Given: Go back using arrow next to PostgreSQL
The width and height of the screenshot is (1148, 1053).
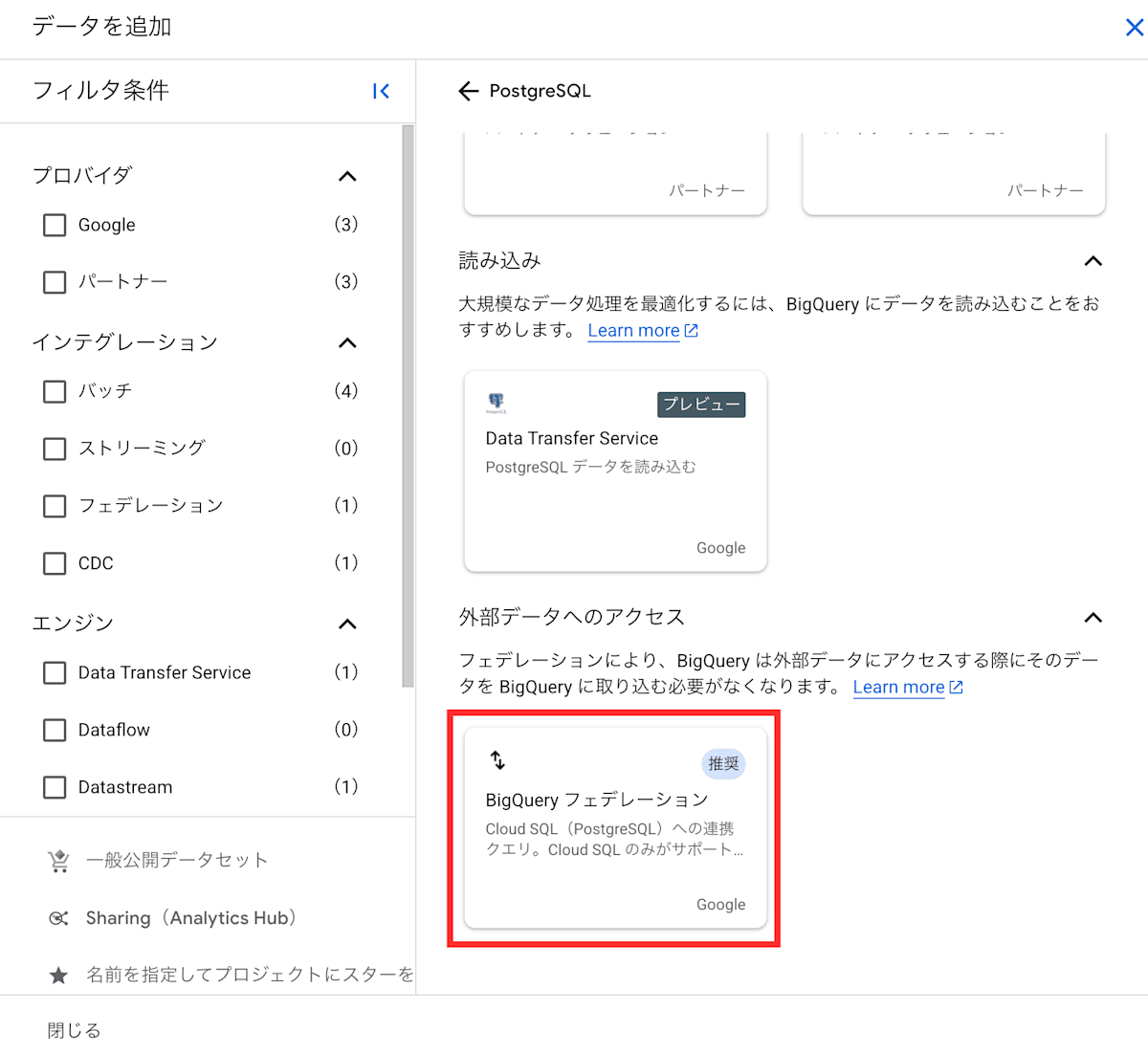Looking at the screenshot, I should pos(468,91).
